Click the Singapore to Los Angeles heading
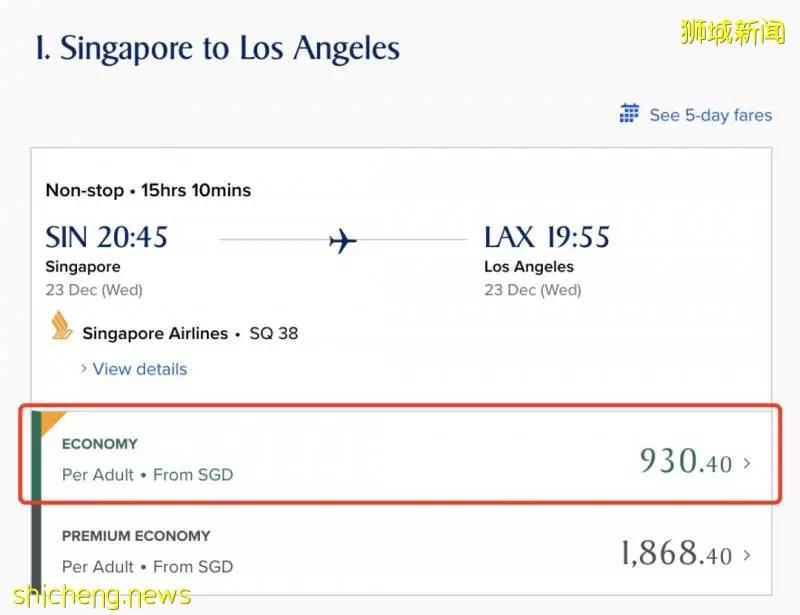This screenshot has height=615, width=800. tap(218, 48)
